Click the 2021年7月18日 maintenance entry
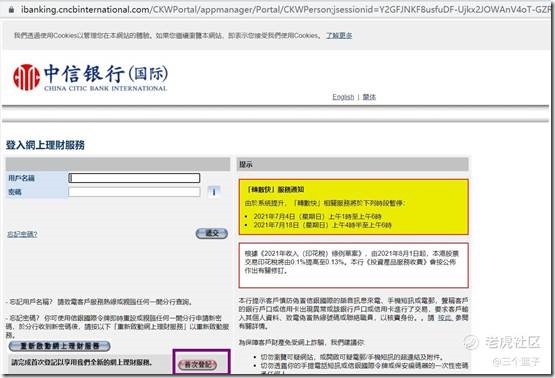 [322, 225]
